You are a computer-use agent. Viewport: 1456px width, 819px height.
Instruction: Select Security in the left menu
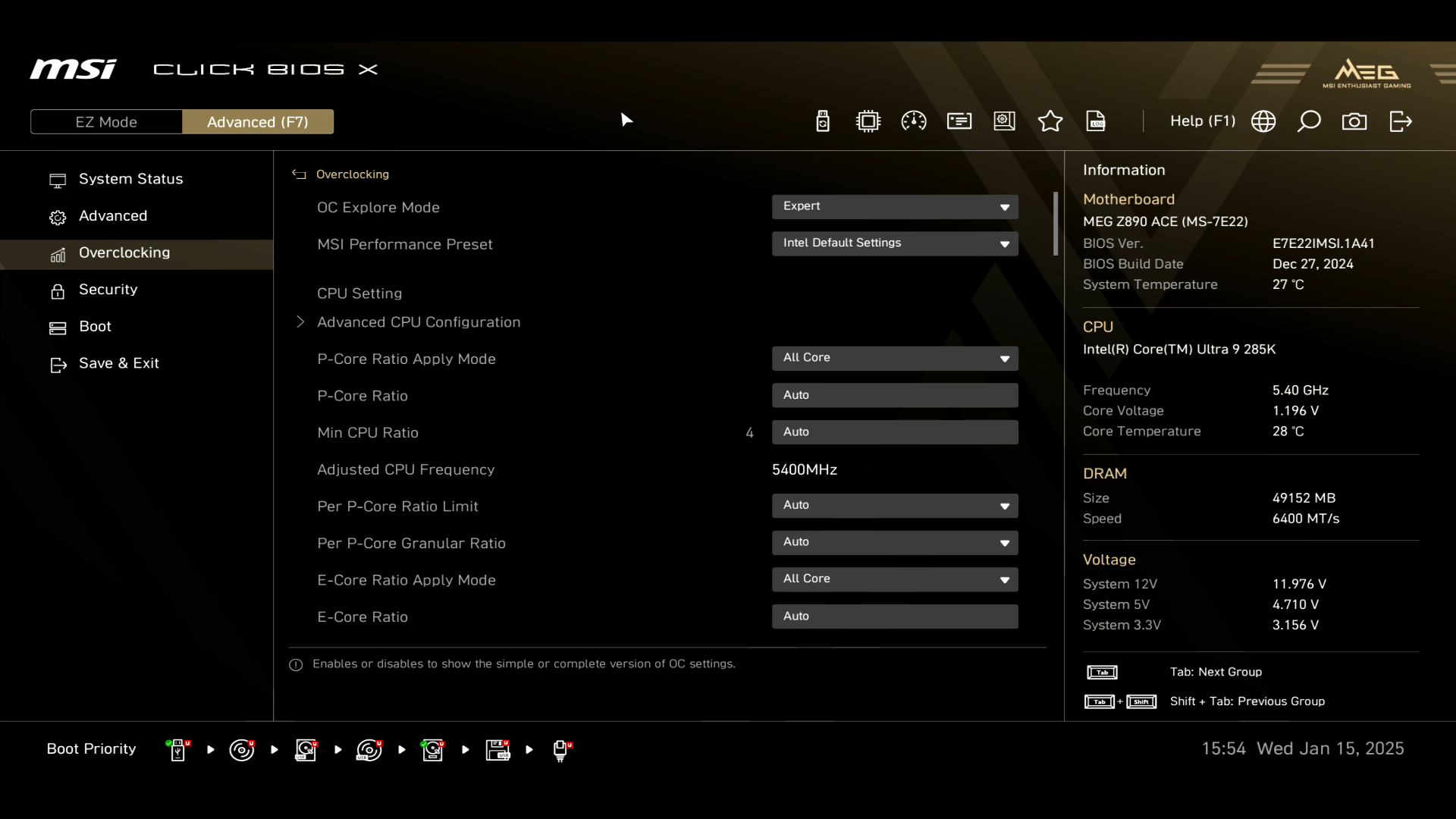(108, 290)
